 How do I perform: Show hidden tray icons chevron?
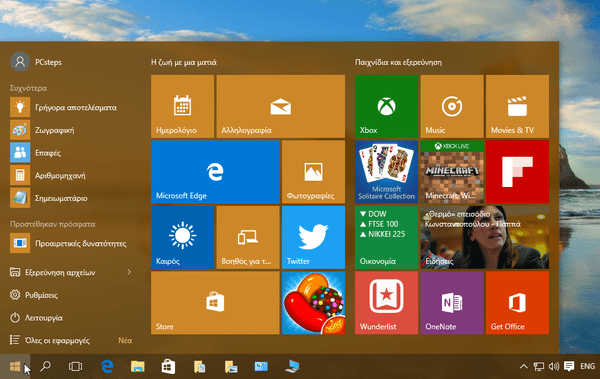point(523,366)
